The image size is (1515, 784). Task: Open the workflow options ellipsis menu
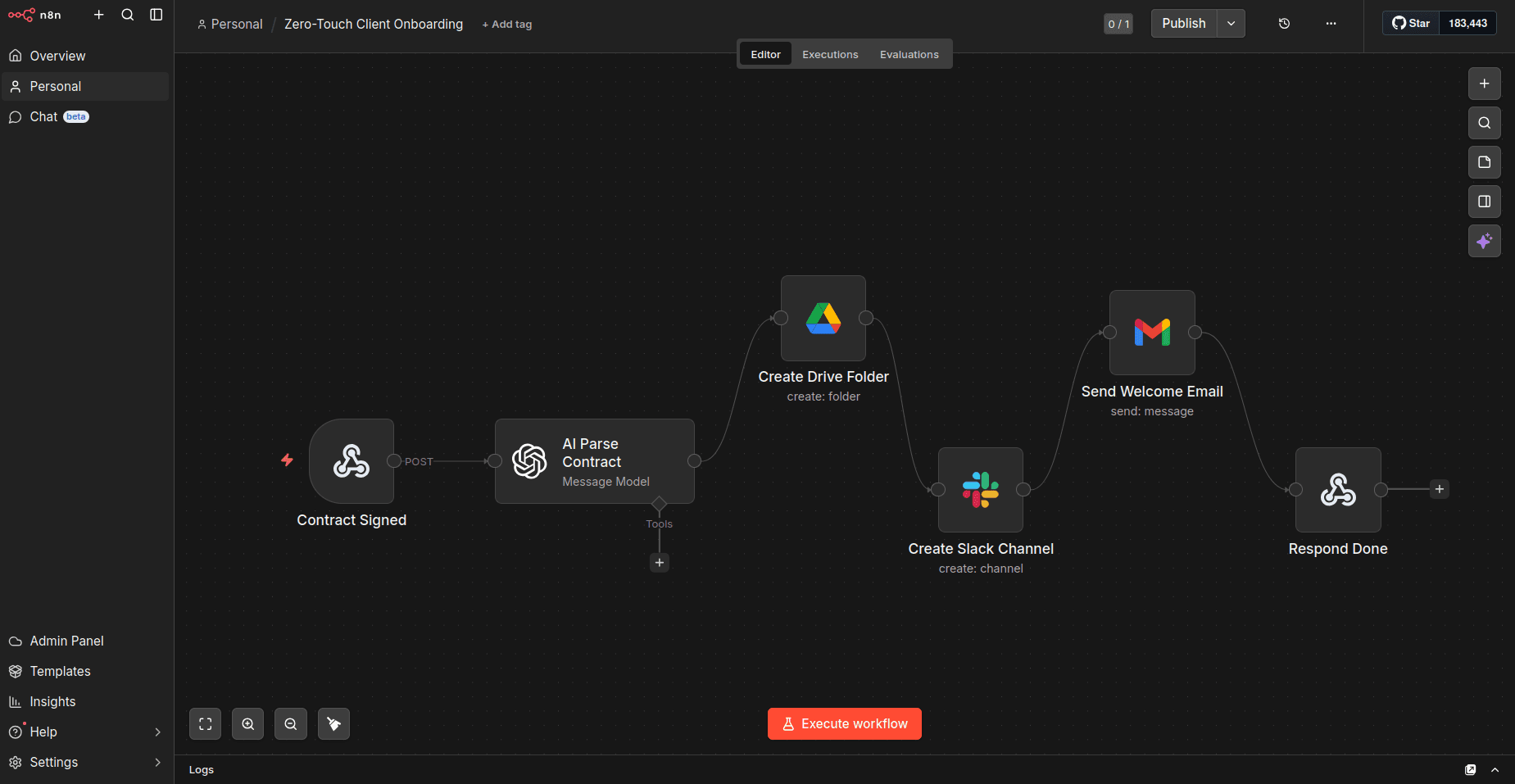[x=1331, y=24]
